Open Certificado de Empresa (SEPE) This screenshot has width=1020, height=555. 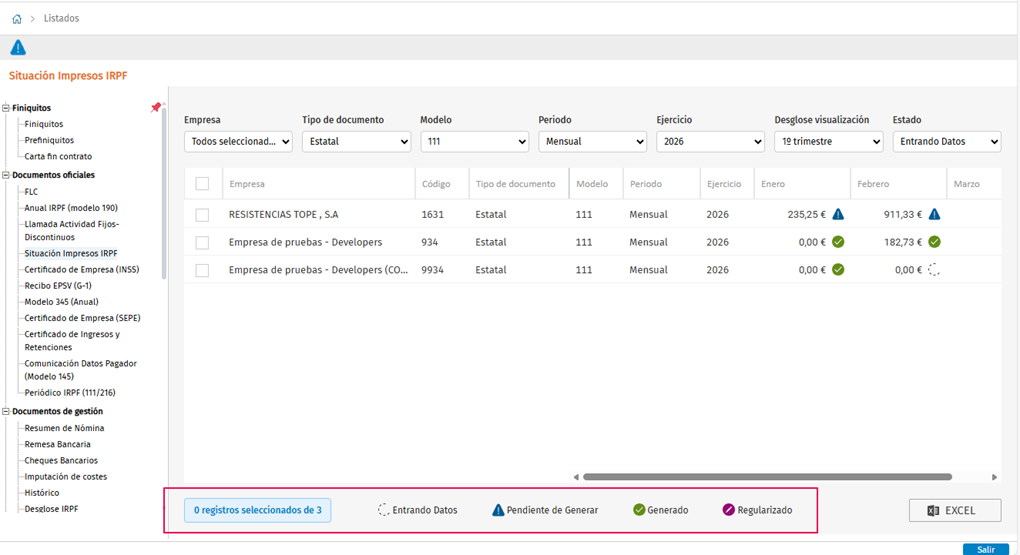tap(82, 318)
